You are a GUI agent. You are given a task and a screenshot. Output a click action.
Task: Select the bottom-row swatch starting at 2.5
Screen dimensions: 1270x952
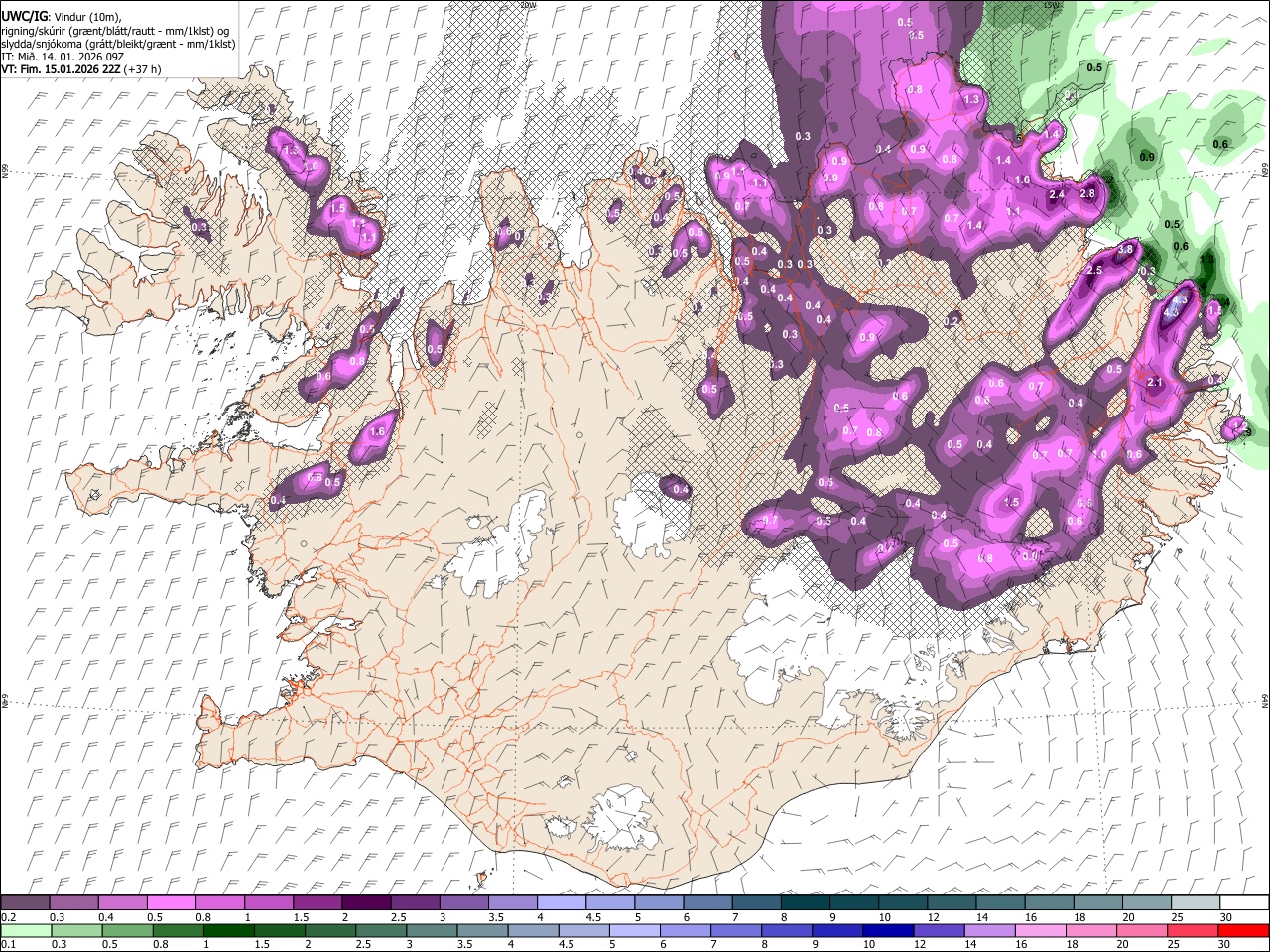[380, 930]
